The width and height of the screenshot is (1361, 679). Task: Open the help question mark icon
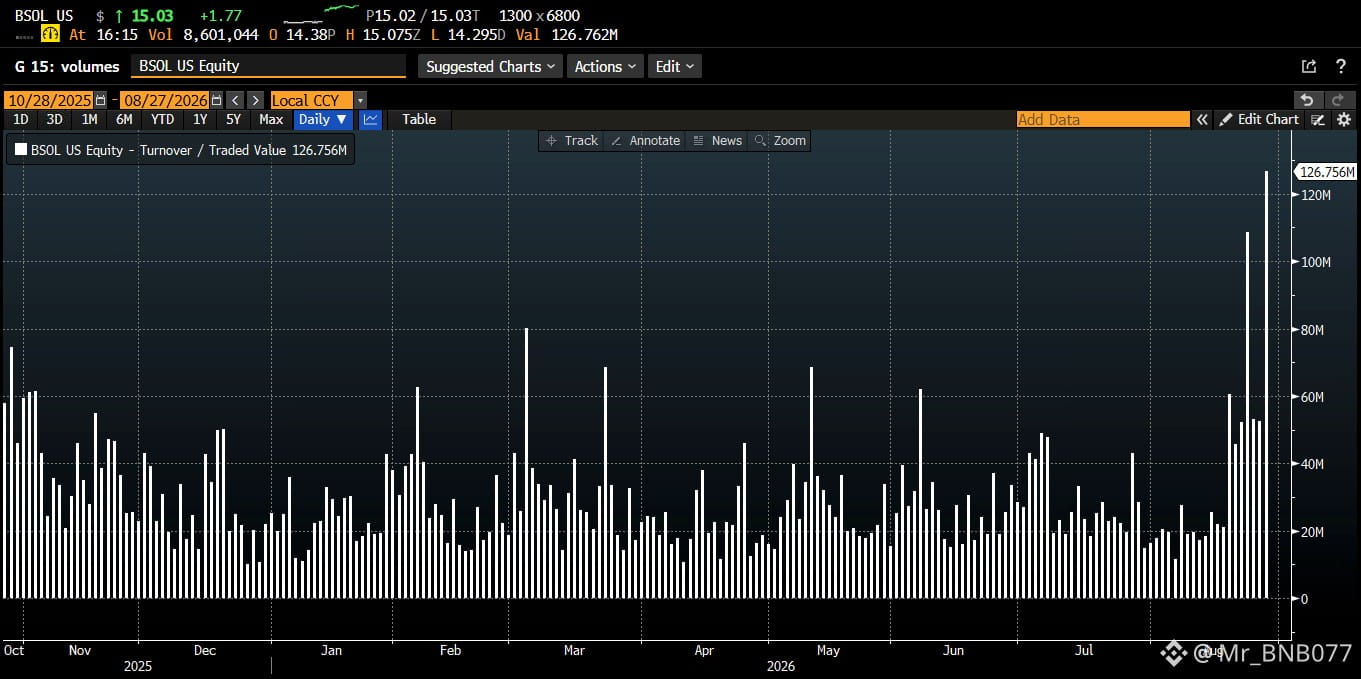(1341, 66)
